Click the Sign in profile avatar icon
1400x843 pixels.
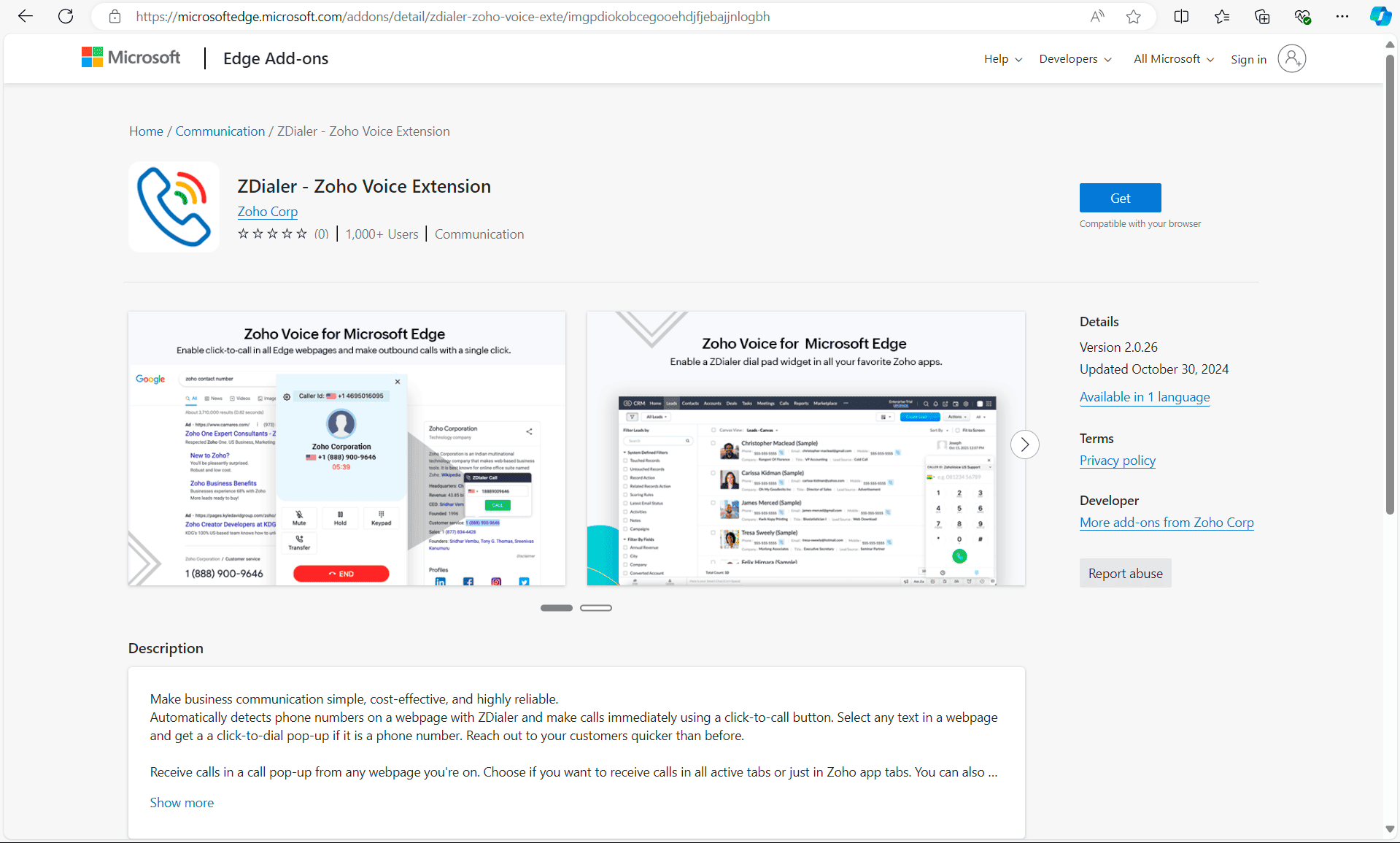coord(1291,58)
